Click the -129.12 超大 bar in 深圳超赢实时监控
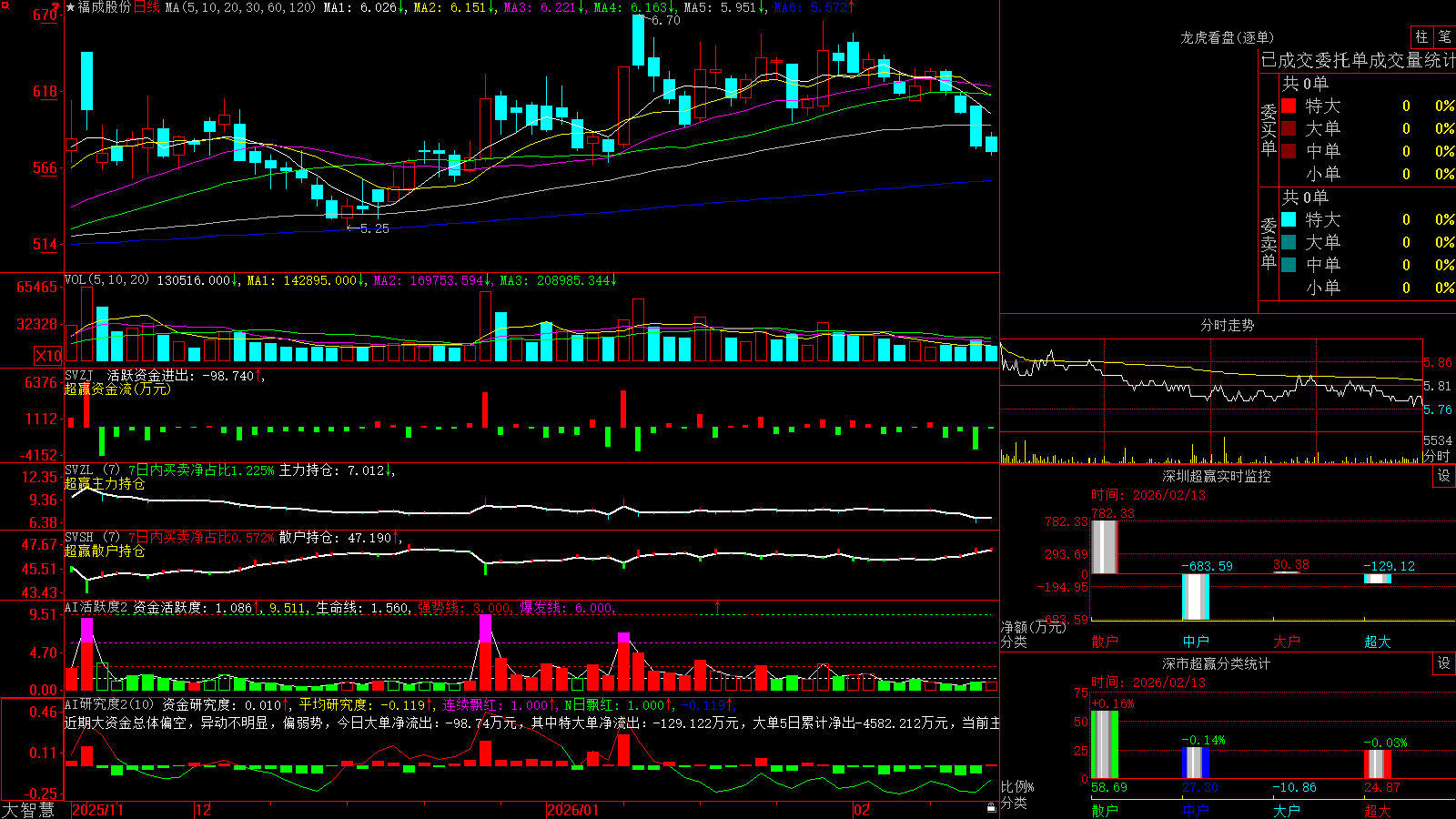Screen dimensions: 1456x819 1378,579
